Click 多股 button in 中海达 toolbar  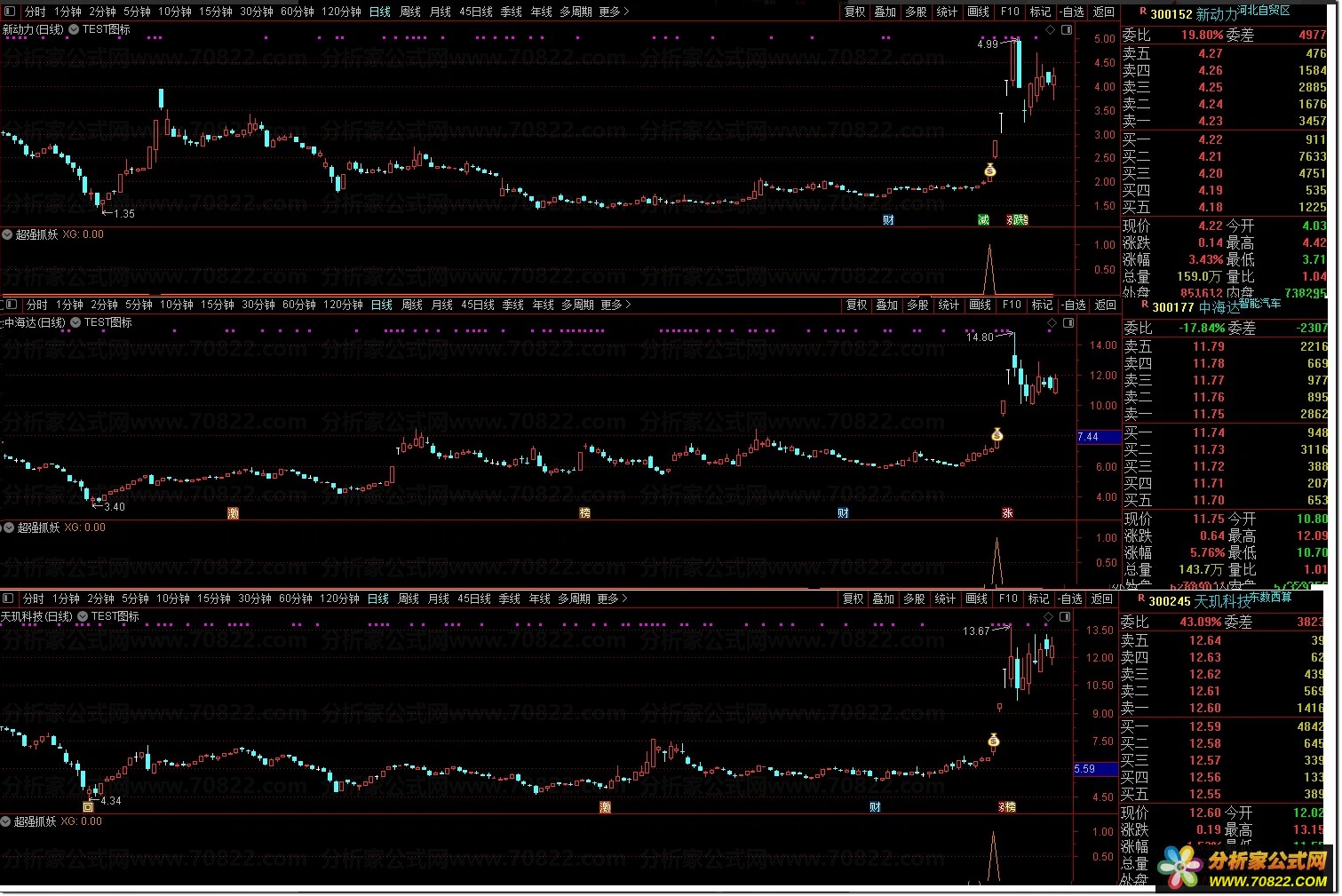[x=918, y=305]
